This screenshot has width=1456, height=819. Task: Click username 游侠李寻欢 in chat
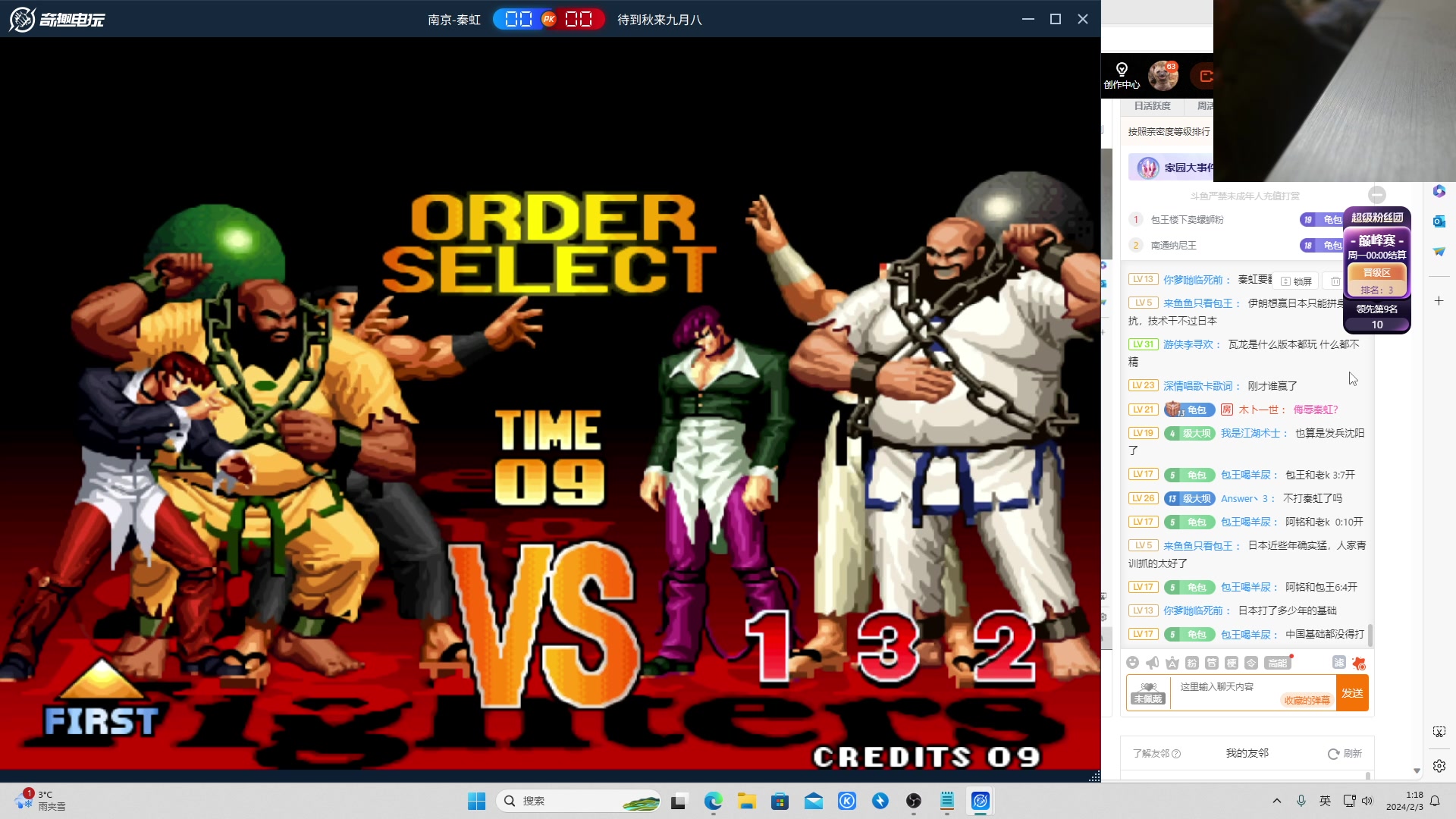point(1188,344)
